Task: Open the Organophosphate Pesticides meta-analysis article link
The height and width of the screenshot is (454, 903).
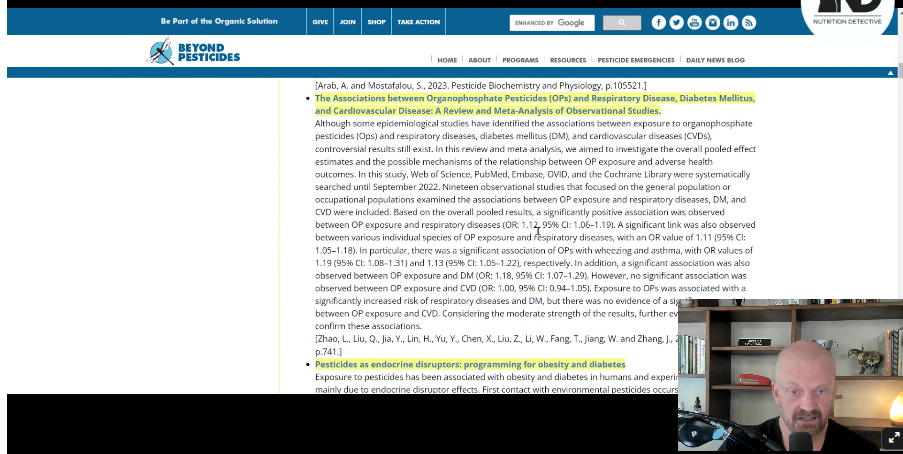Action: [535, 104]
